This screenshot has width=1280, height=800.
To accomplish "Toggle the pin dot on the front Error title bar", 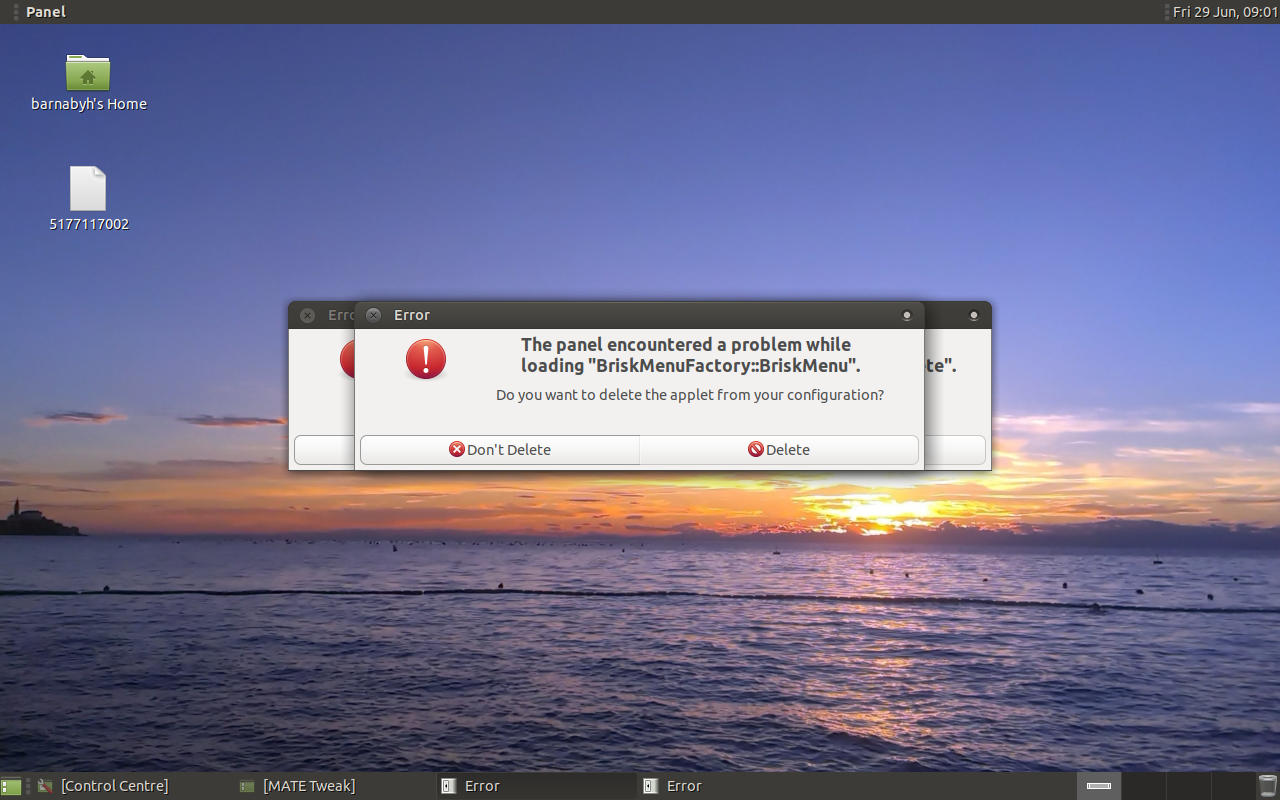I will (x=907, y=315).
